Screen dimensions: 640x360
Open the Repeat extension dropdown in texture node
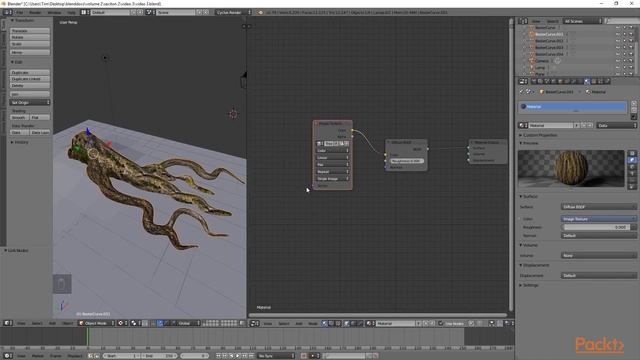[333, 172]
